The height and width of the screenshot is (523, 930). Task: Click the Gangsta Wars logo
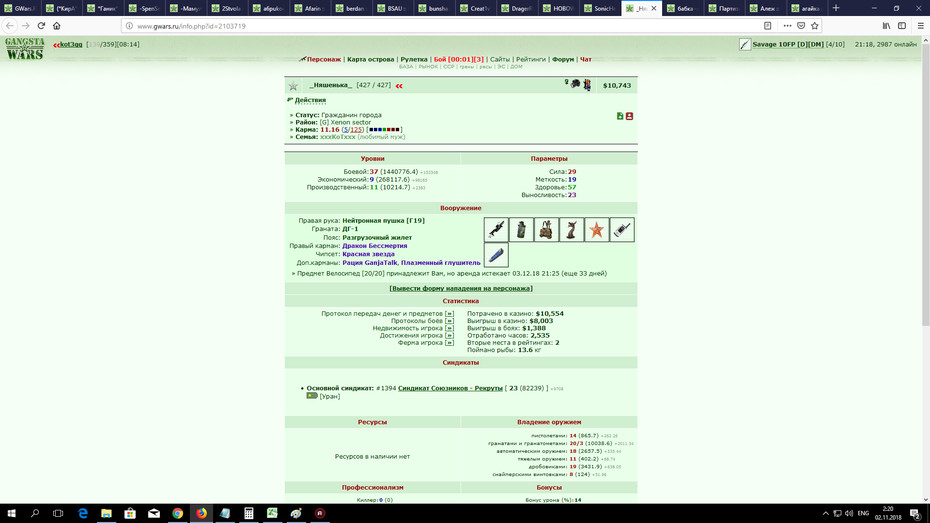point(25,49)
